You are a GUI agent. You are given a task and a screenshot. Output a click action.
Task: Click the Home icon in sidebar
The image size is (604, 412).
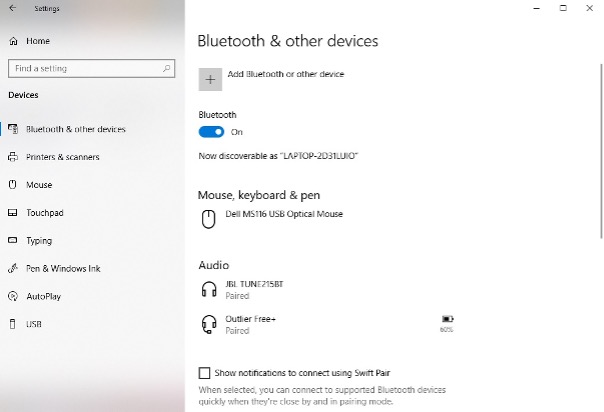pos(12,41)
